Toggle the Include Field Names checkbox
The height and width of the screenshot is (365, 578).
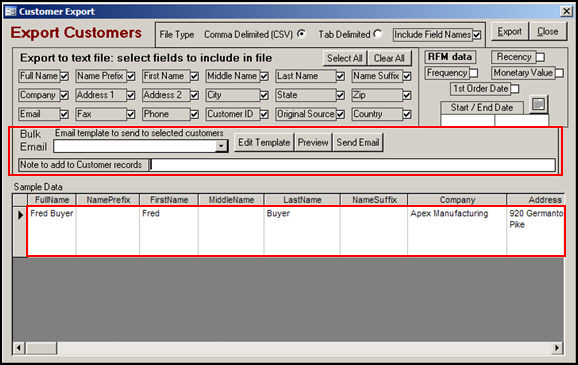click(x=477, y=35)
